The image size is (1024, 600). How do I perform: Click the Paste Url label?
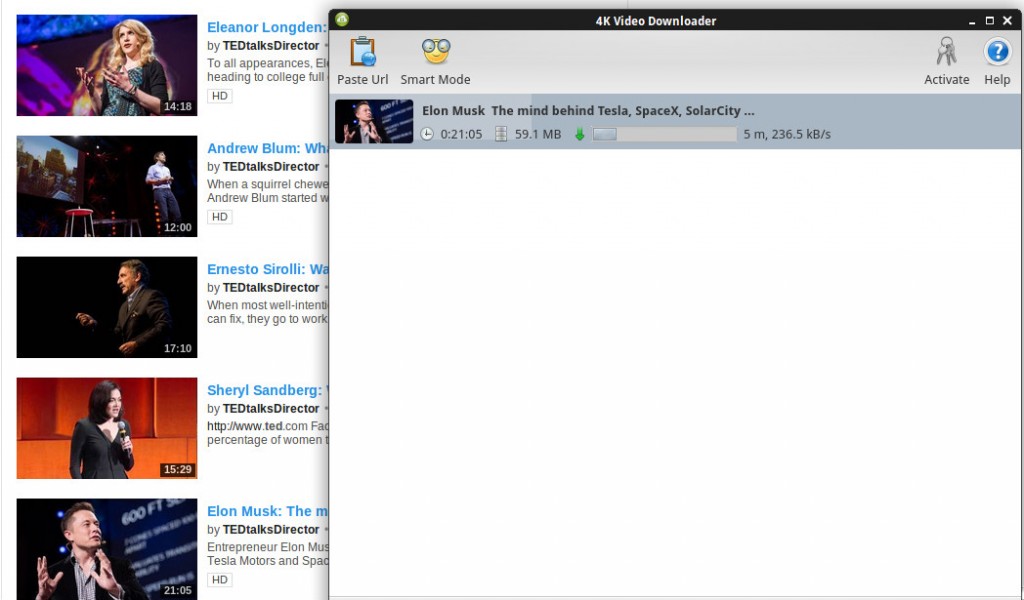pos(362,80)
